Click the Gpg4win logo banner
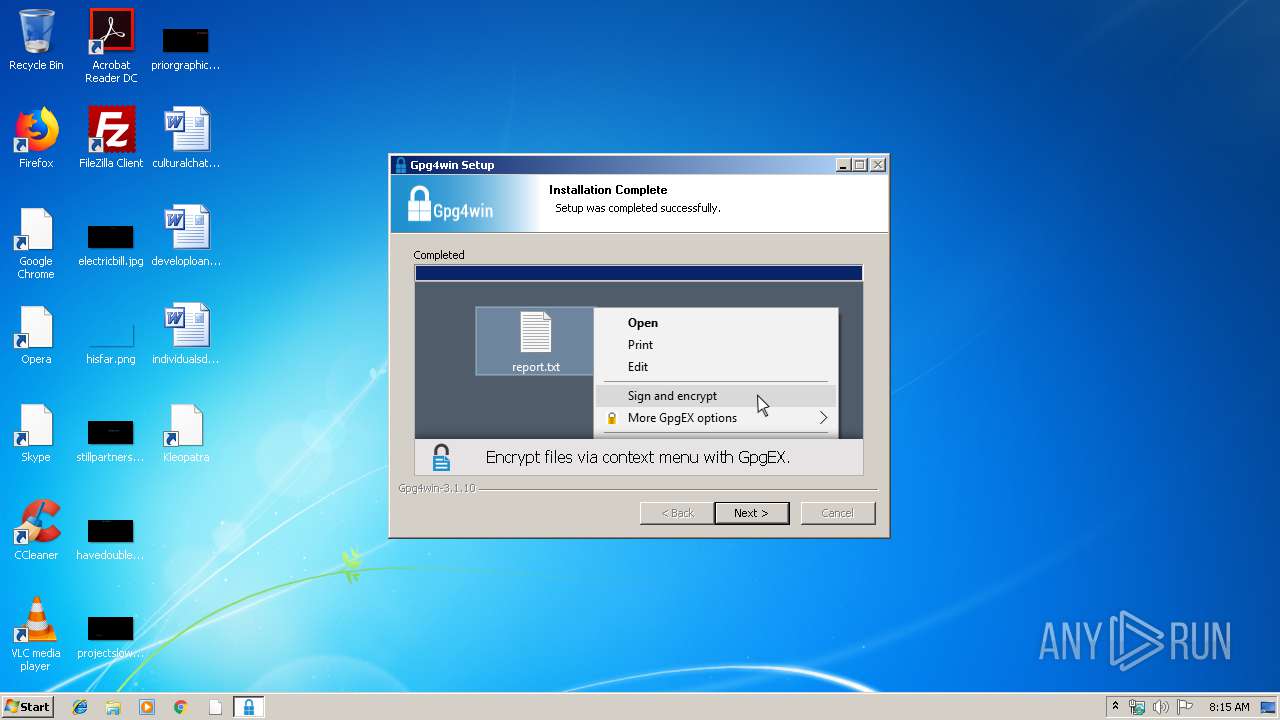Screen dimensions: 1280x720 click(464, 204)
